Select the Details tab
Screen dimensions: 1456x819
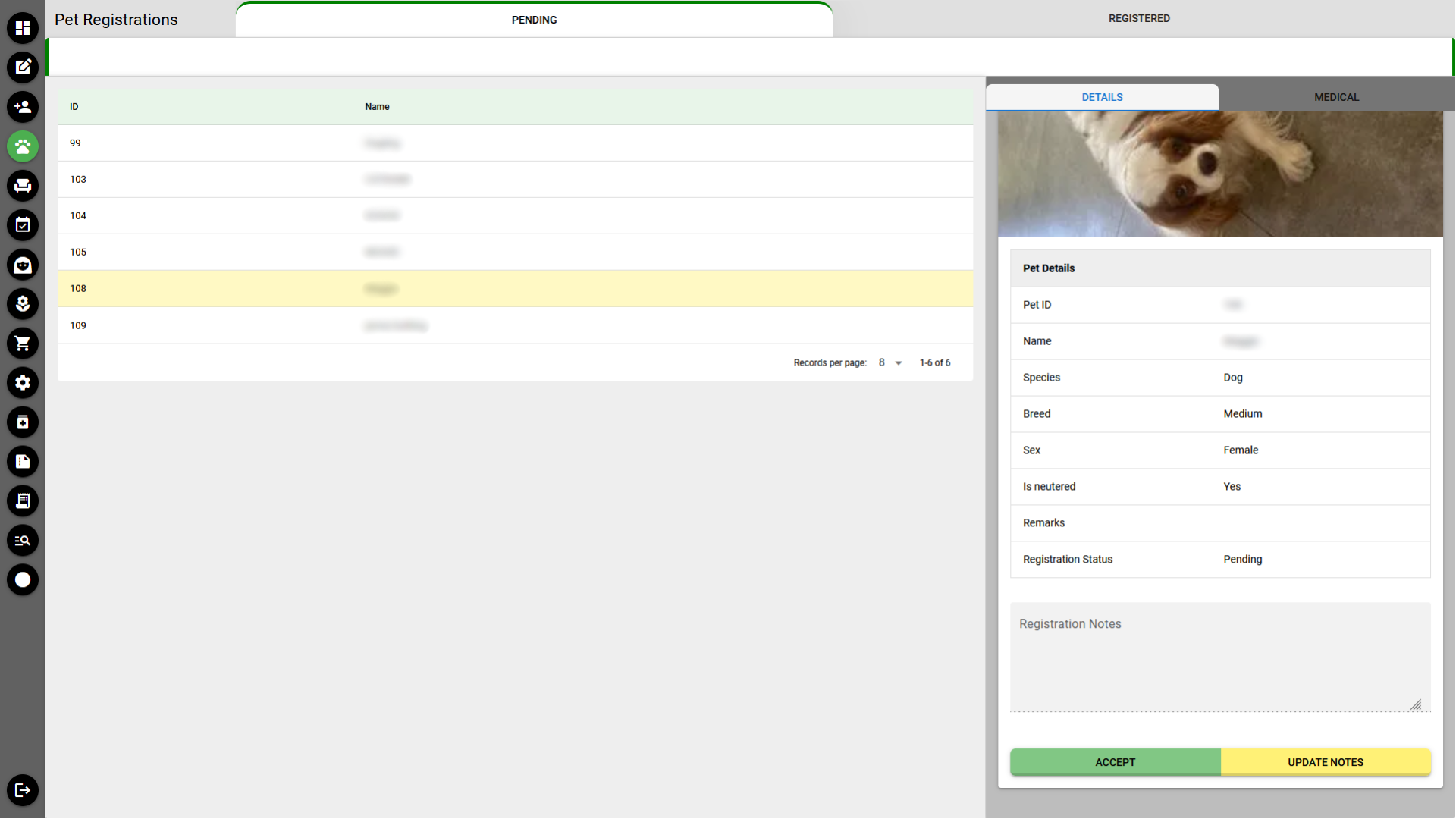1102,97
